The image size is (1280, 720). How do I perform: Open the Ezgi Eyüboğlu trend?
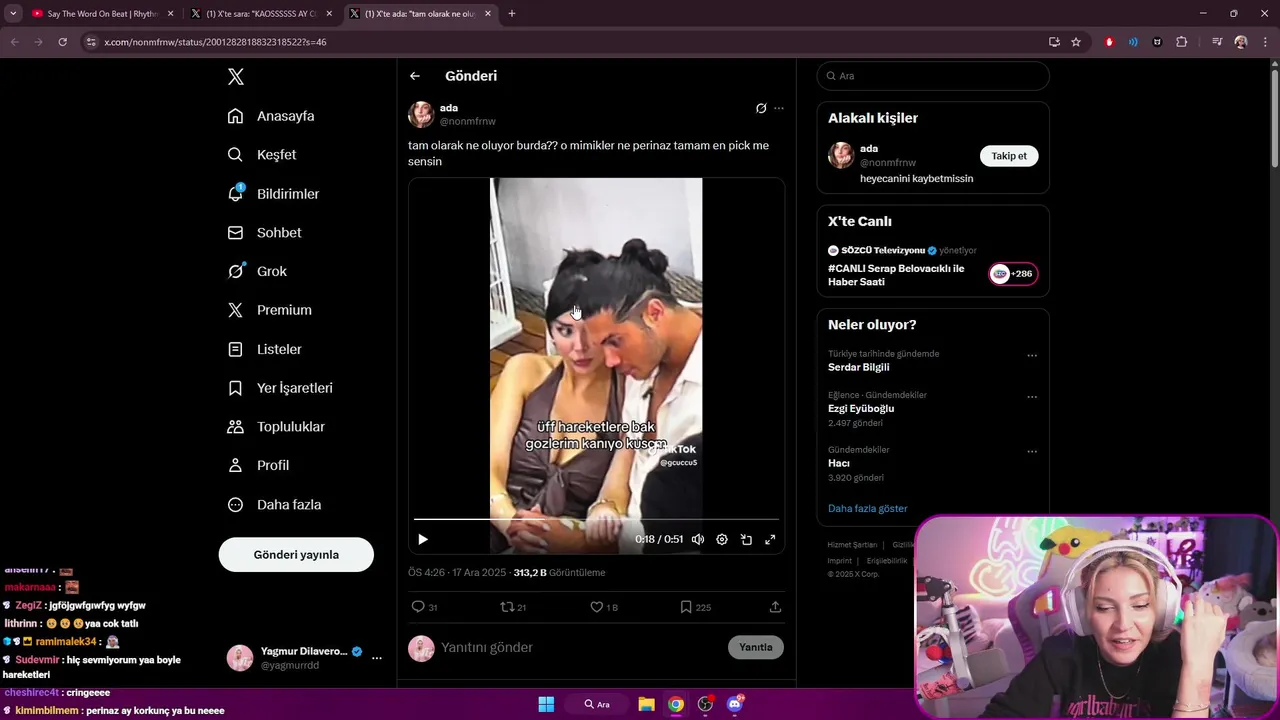(861, 409)
